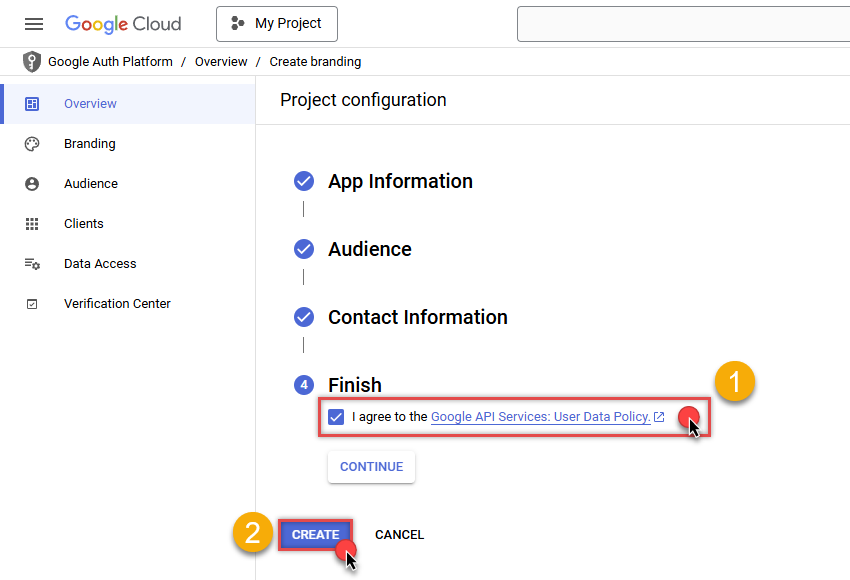Click the Audience step completed checkmark
850x580 pixels.
pyautogui.click(x=304, y=249)
